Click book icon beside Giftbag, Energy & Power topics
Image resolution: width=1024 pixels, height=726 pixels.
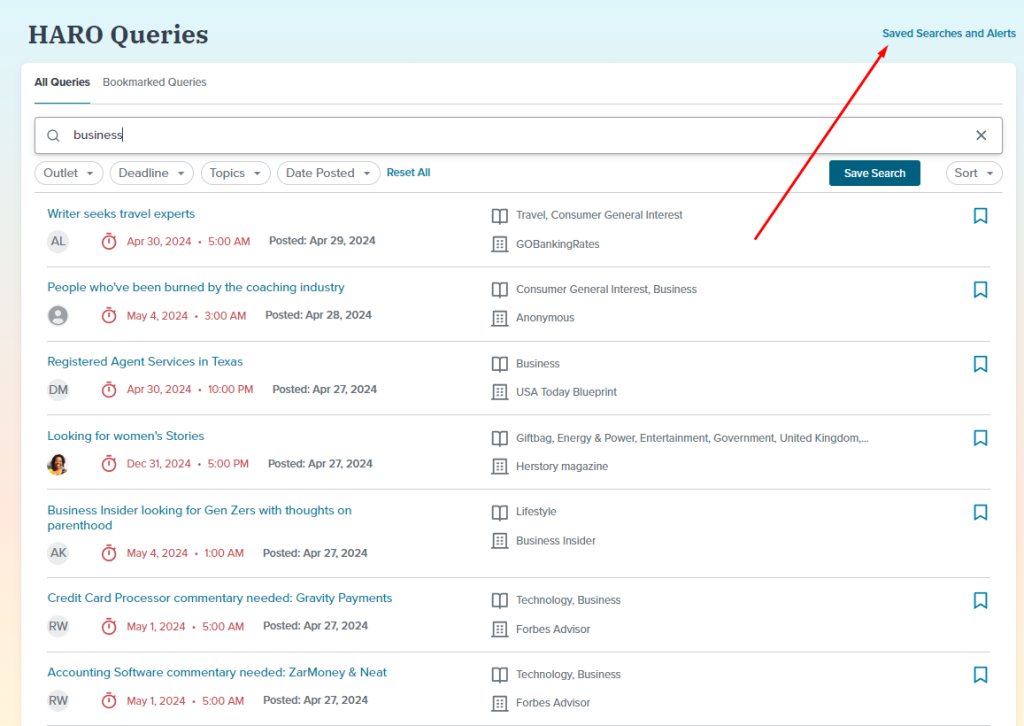pyautogui.click(x=500, y=438)
